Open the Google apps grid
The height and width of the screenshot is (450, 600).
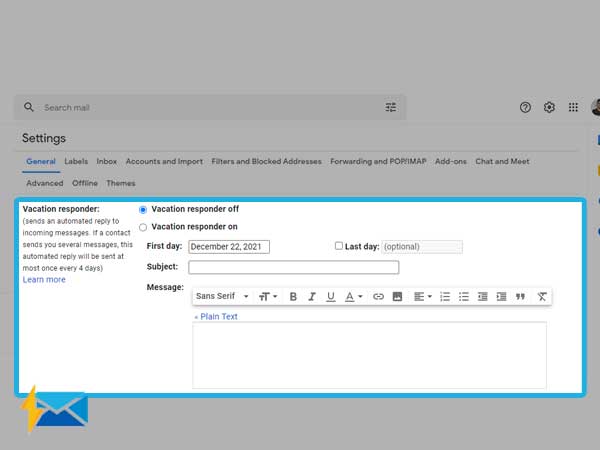point(573,108)
